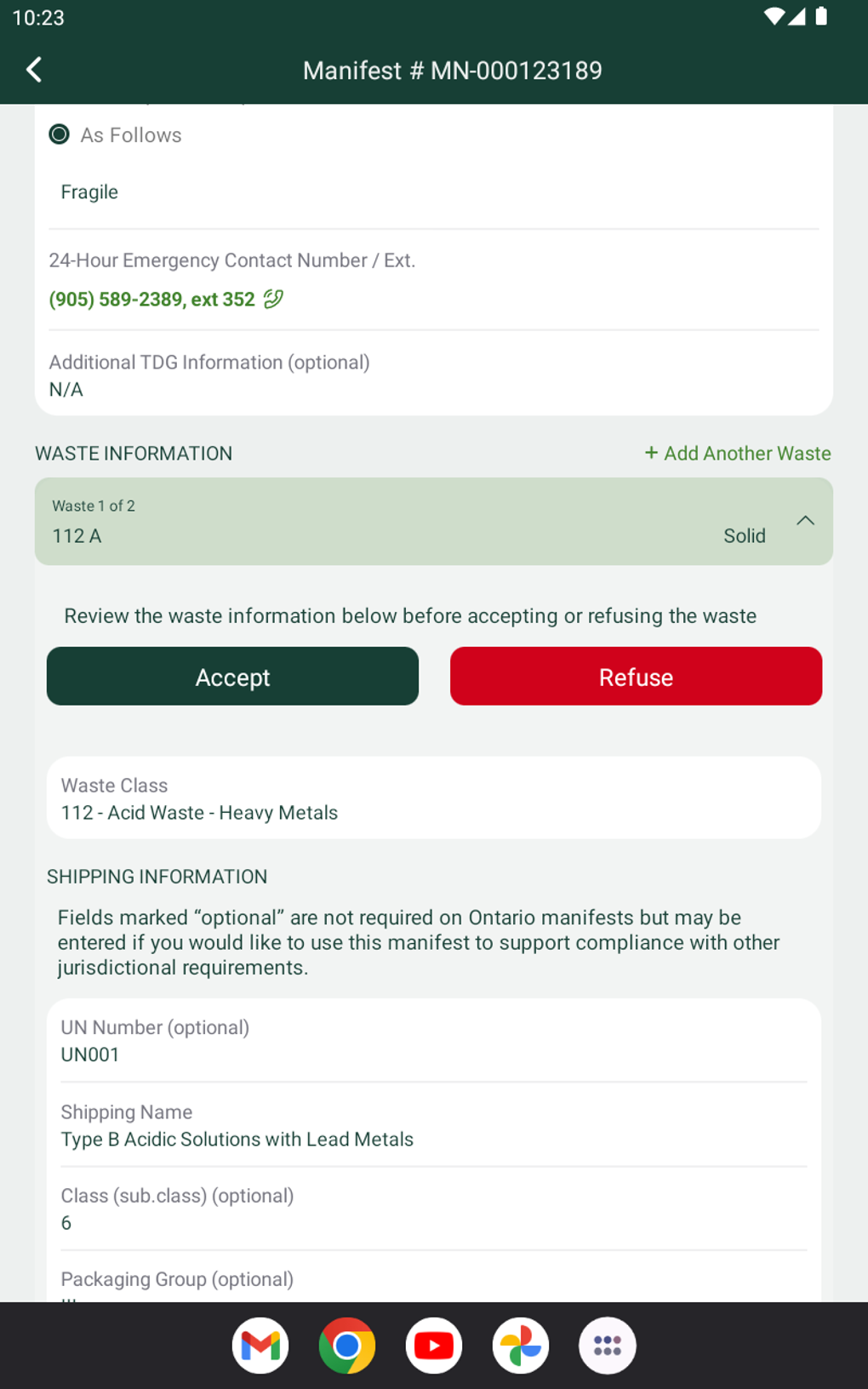Image resolution: width=868 pixels, height=1389 pixels.
Task: Tap the Fragile special handling text
Action: click(x=89, y=192)
